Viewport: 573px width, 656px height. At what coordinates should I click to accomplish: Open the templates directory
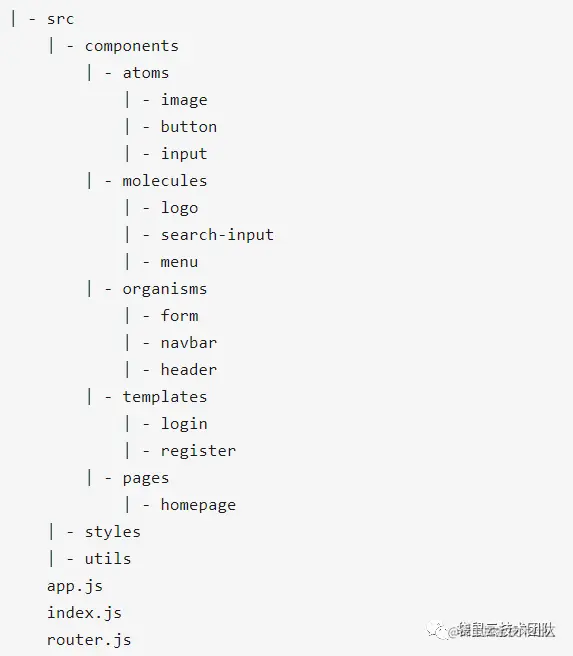coord(165,397)
